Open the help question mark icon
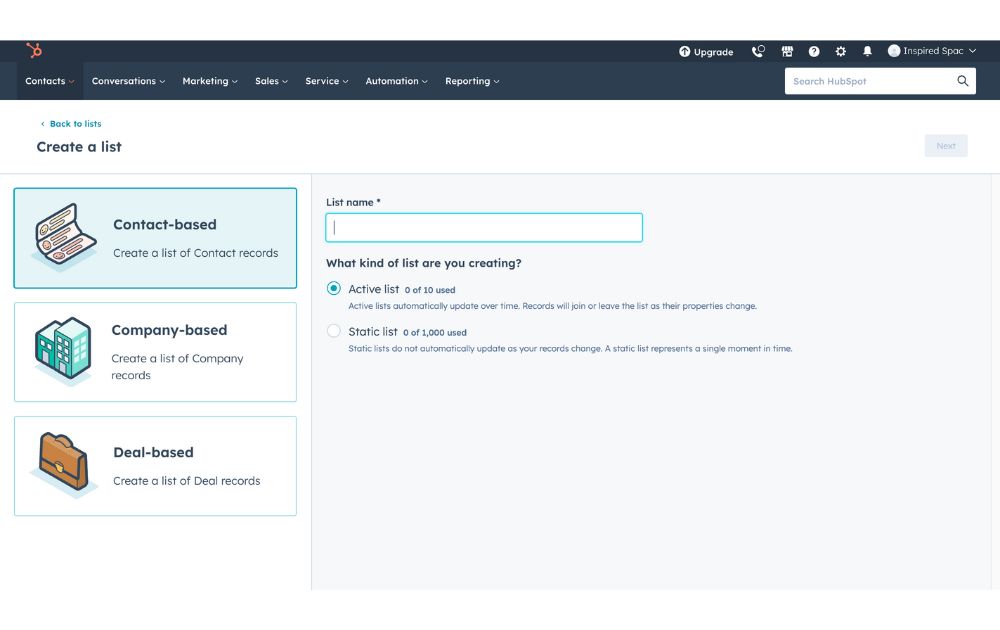Viewport: 1000px width, 630px height. click(814, 52)
